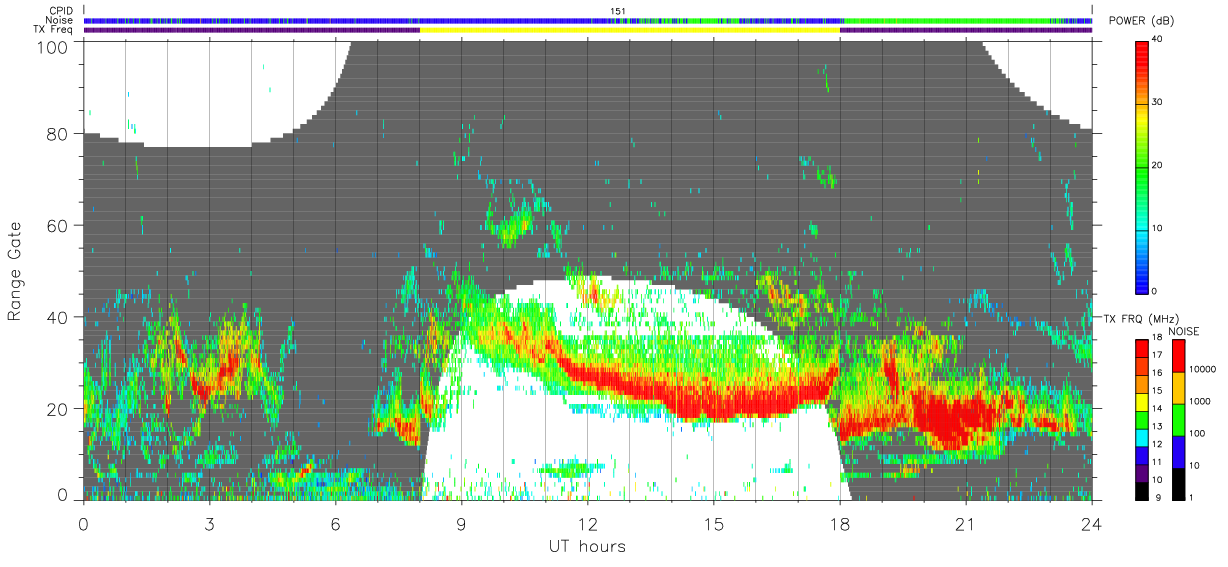Click the NOISE legend title
Image resolution: width=1228 pixels, height=567 pixels.
click(1186, 330)
